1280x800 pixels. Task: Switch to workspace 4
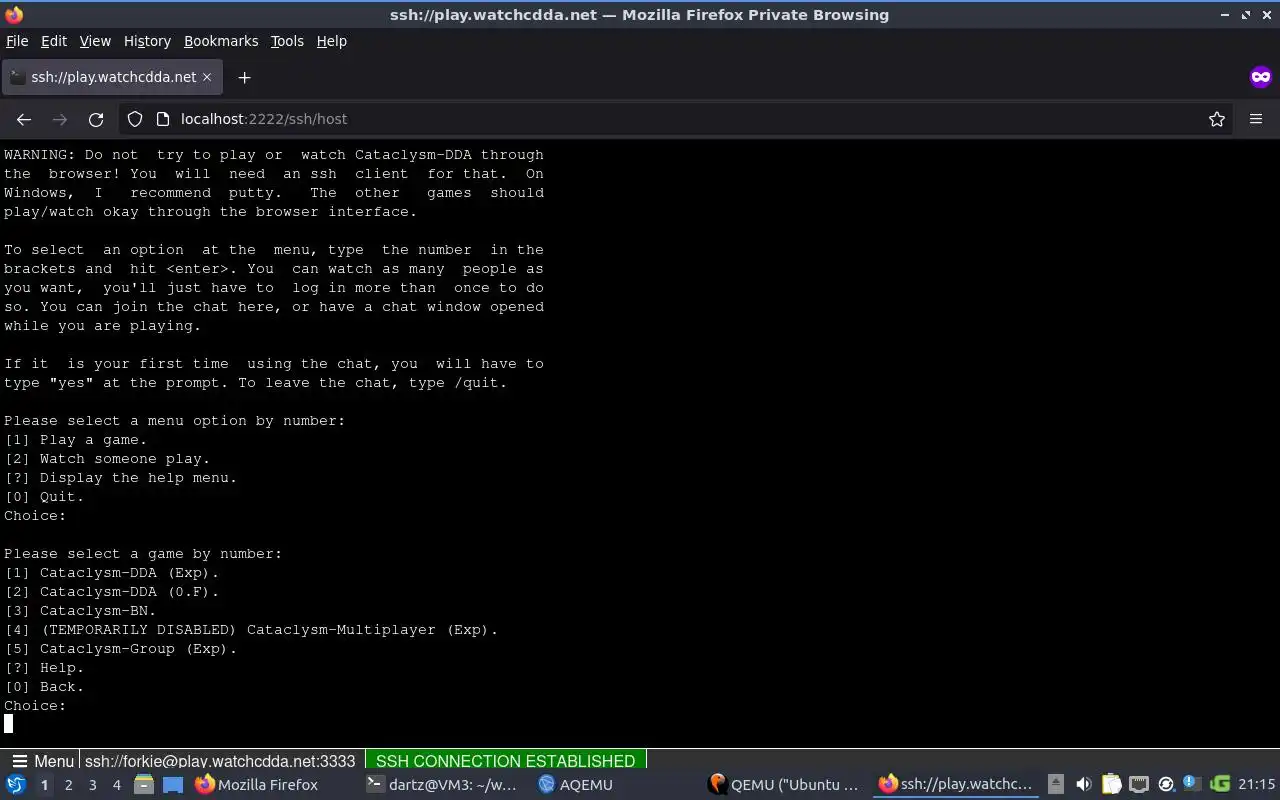coord(116,785)
